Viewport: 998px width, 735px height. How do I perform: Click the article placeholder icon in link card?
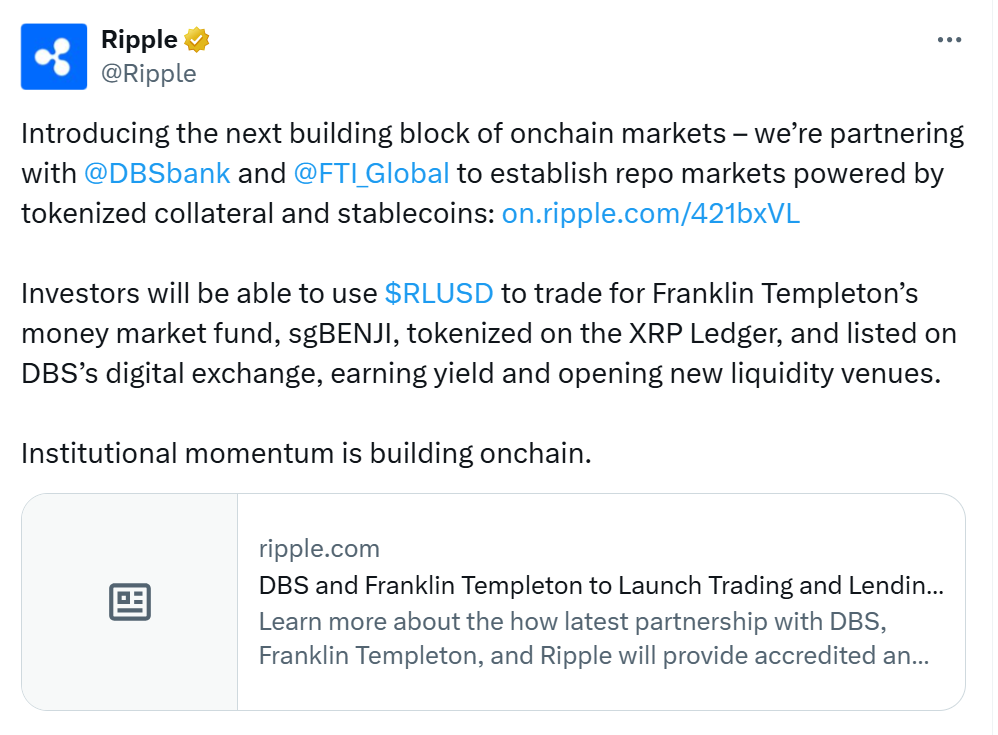[129, 601]
